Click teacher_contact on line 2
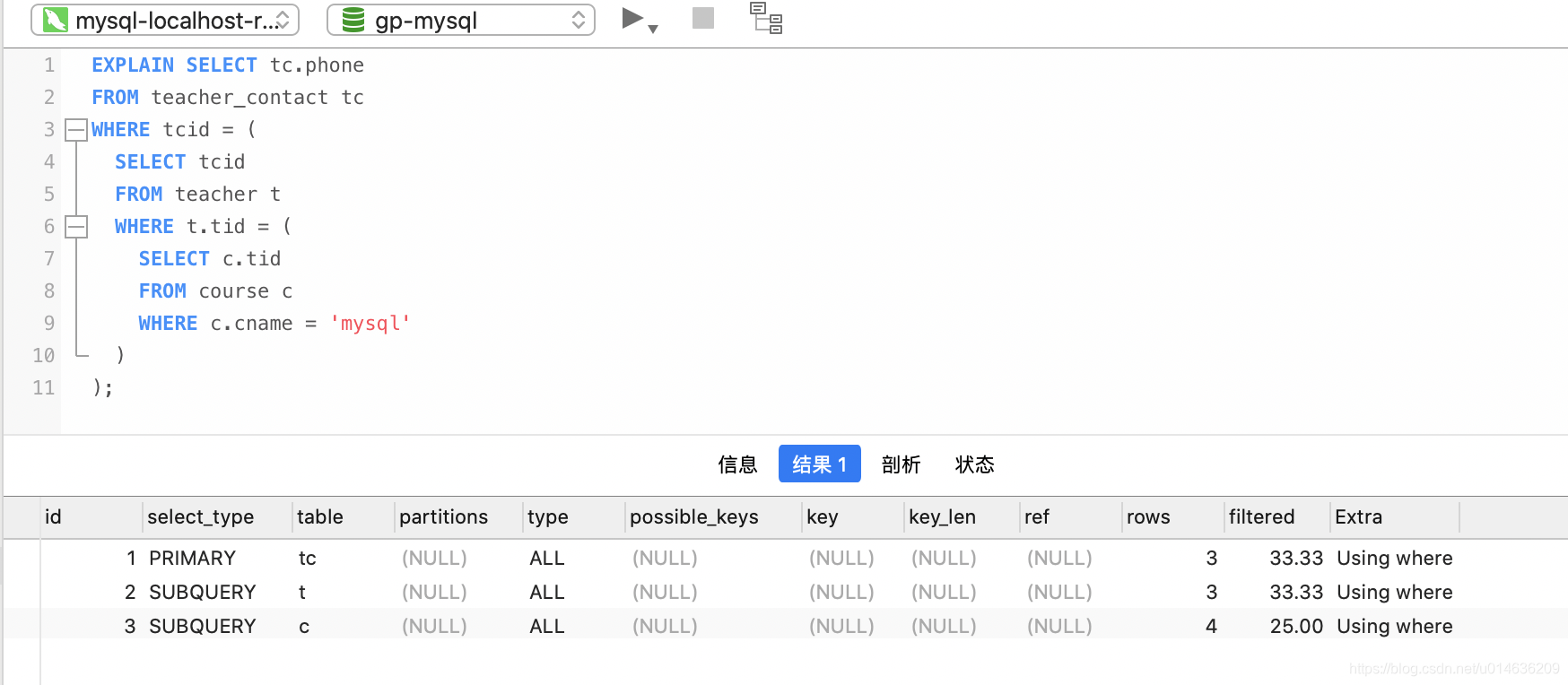Screen dimensions: 1568x685 (x=240, y=98)
